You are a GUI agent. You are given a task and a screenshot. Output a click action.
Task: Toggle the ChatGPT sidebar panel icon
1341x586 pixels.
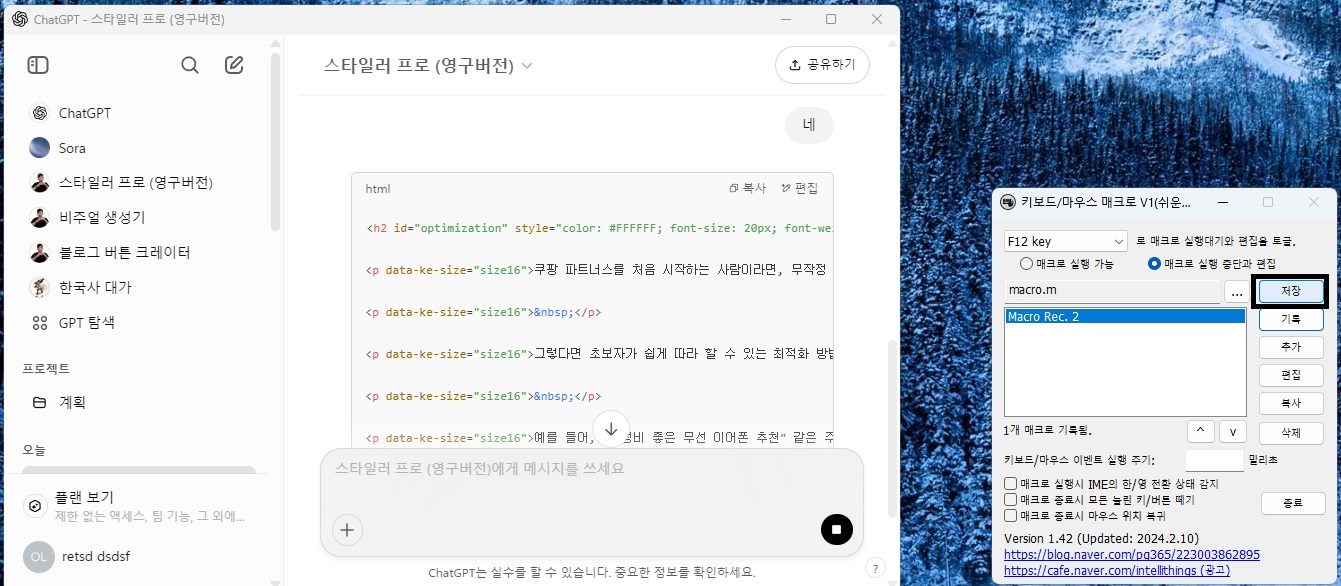(x=38, y=65)
